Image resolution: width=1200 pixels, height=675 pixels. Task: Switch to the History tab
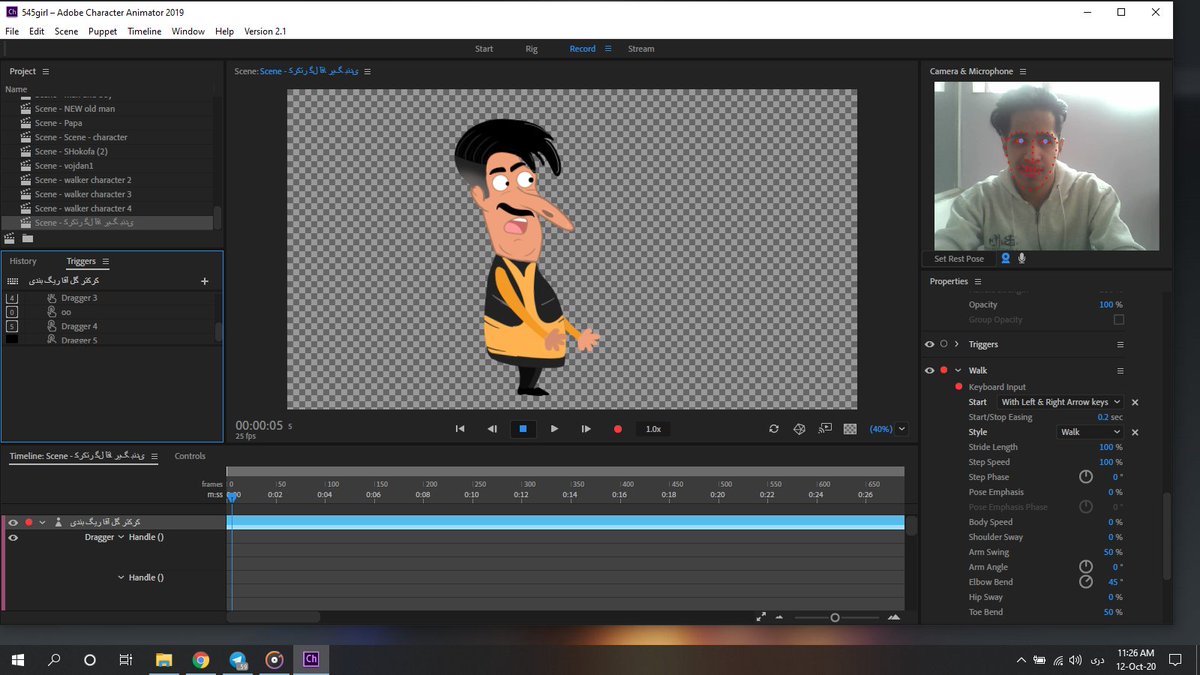pyautogui.click(x=23, y=261)
